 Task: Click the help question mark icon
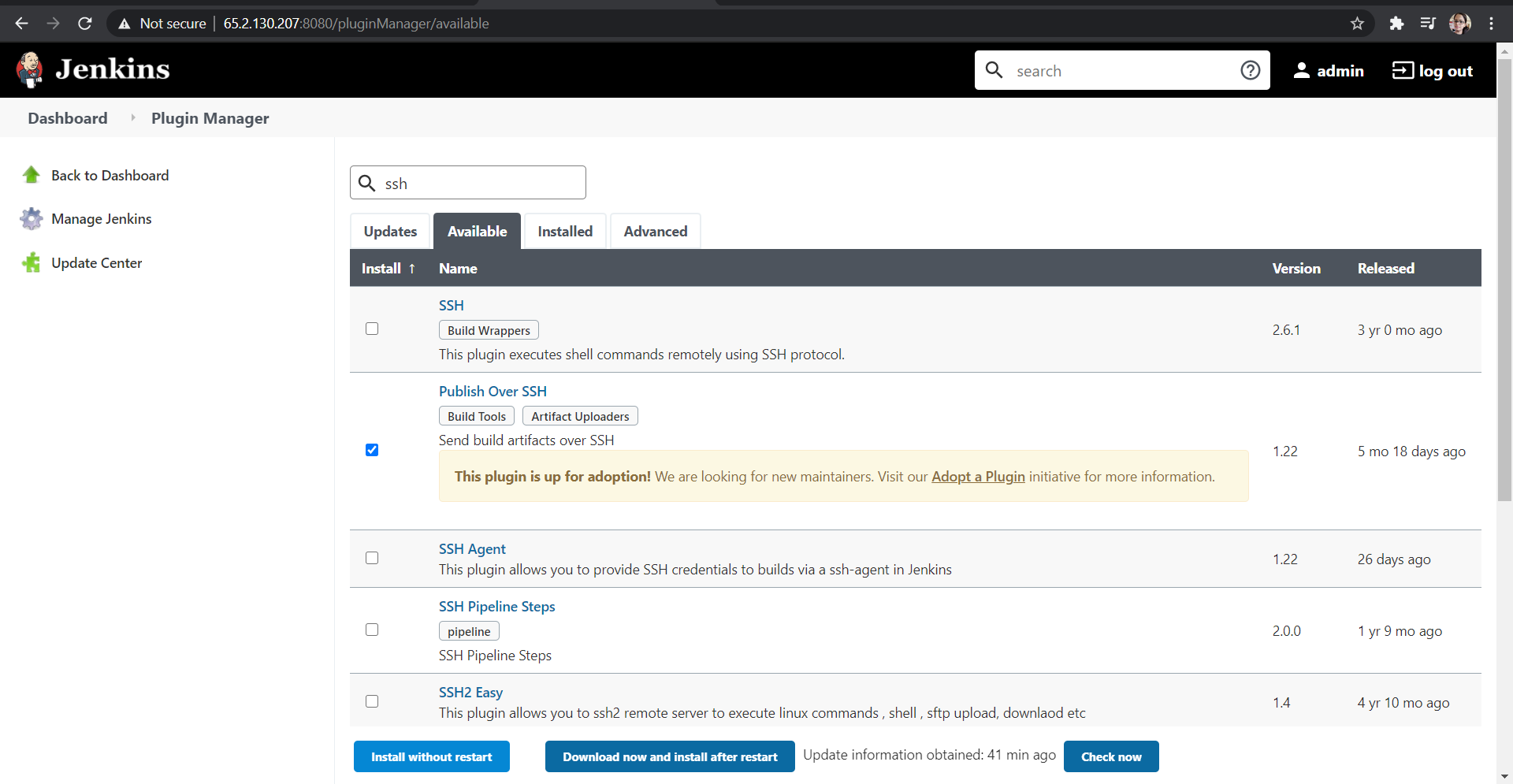[1251, 70]
